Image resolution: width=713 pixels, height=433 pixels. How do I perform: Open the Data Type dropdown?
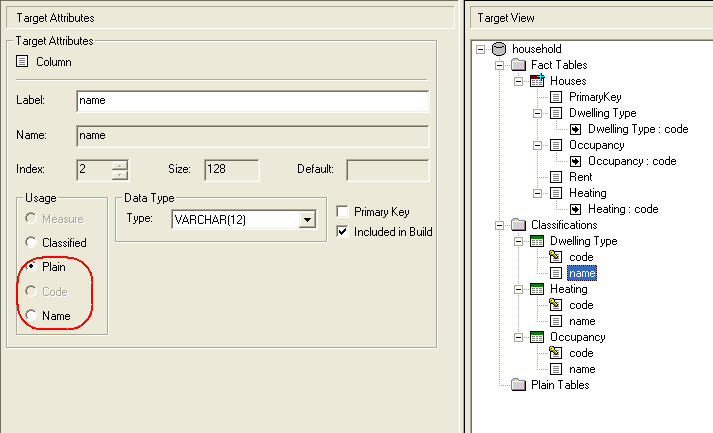[x=308, y=219]
